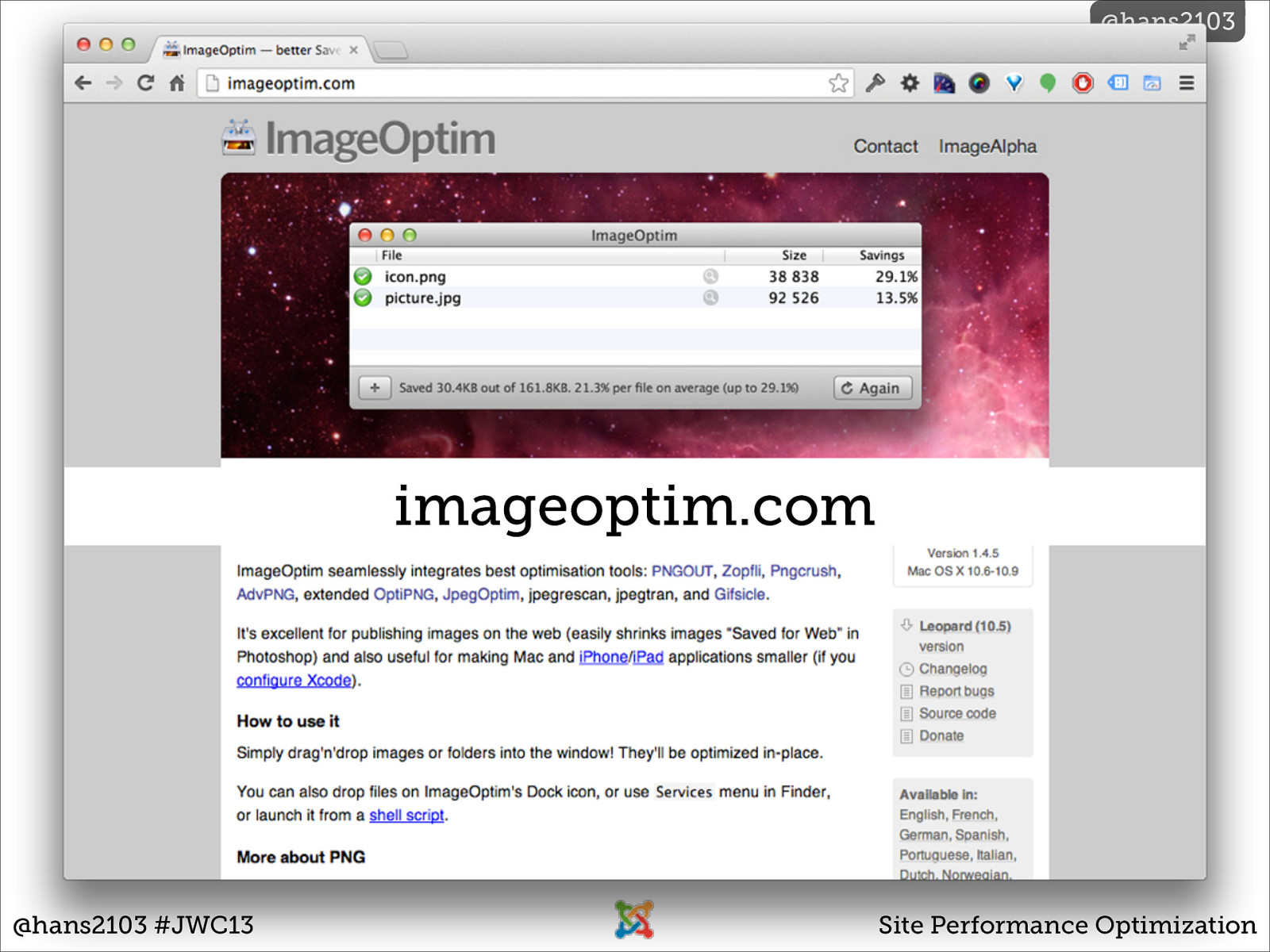Go back with the browser back arrow
Screen dimensions: 1270x952
83,83
